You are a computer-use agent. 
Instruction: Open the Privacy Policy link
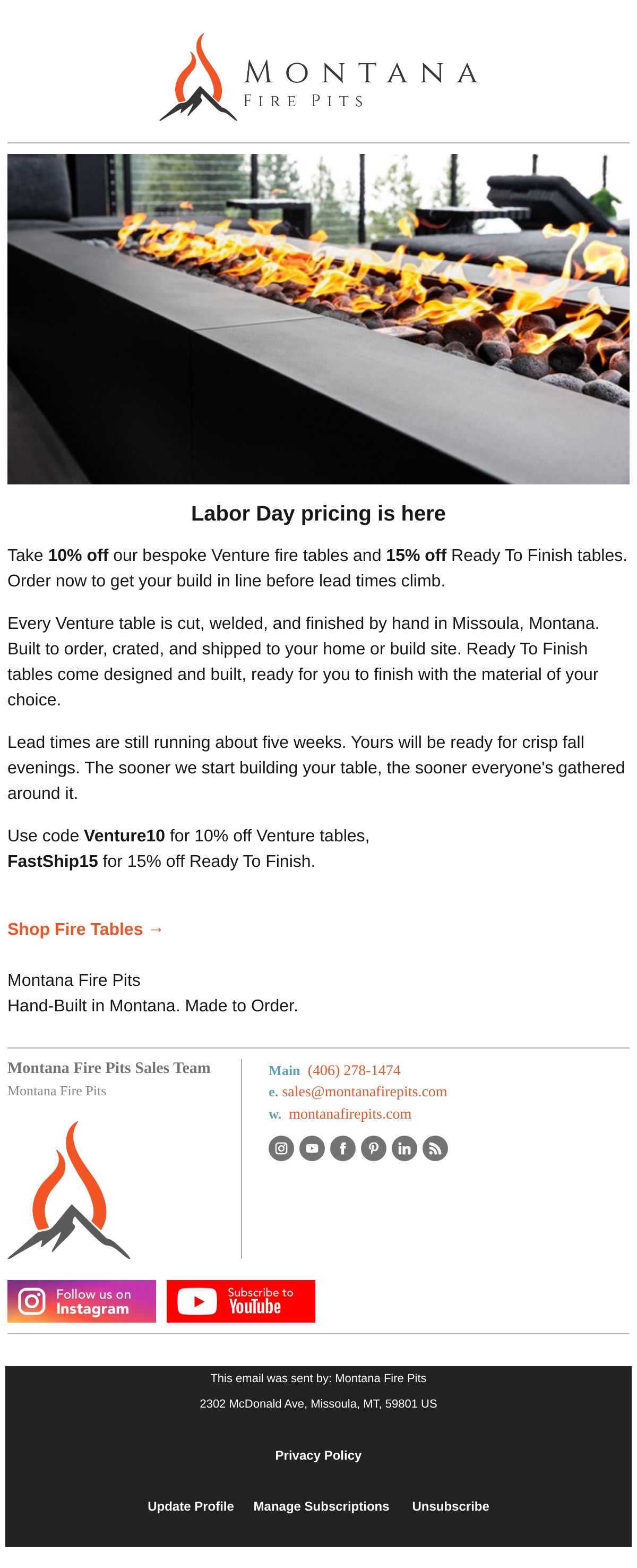click(318, 1455)
